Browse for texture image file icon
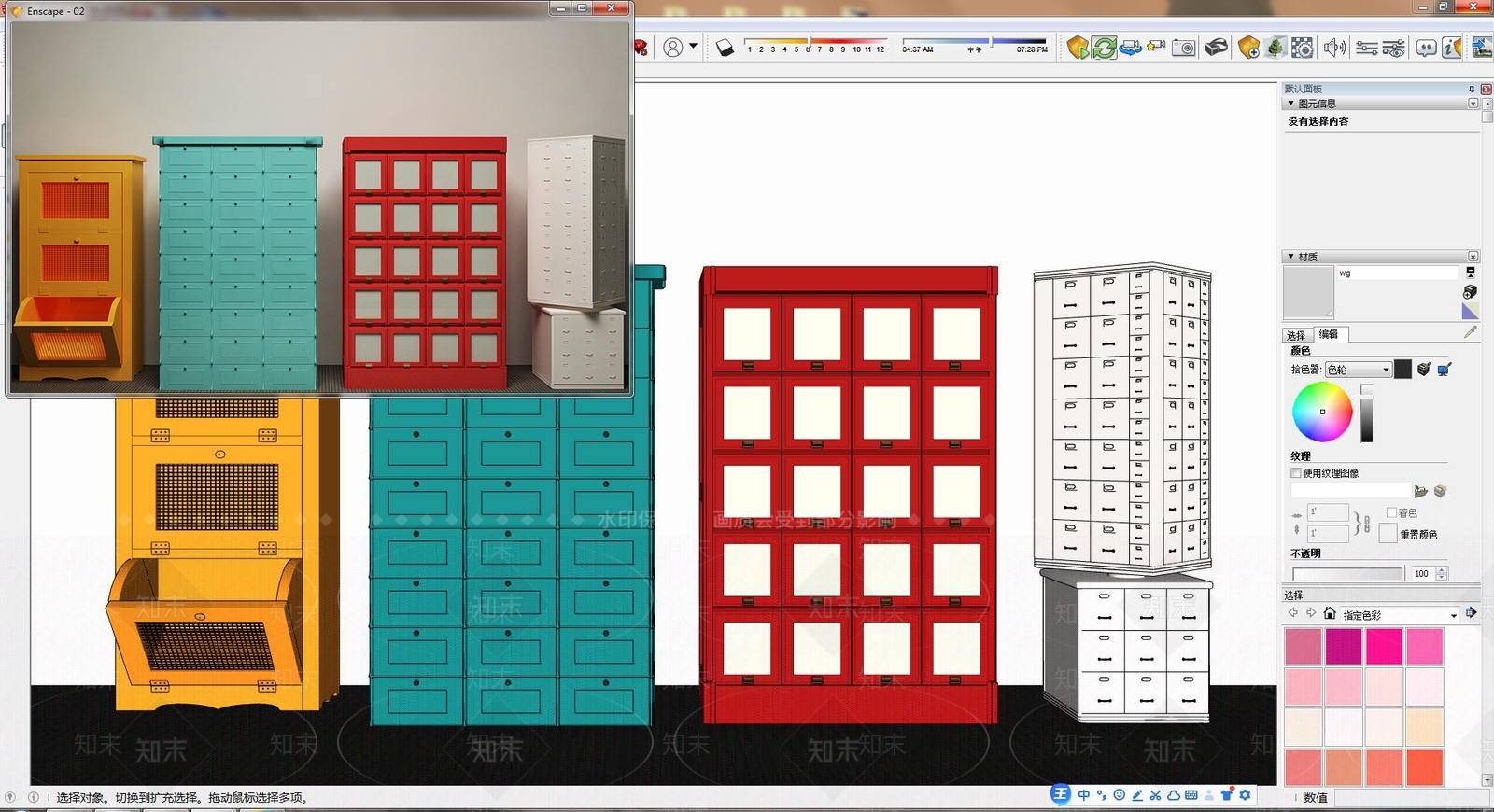 point(1420,491)
